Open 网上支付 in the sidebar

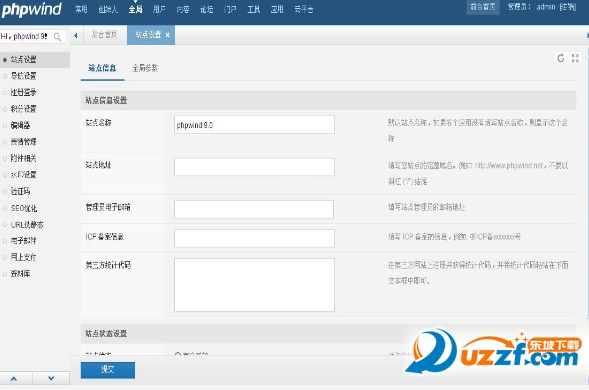pos(23,257)
